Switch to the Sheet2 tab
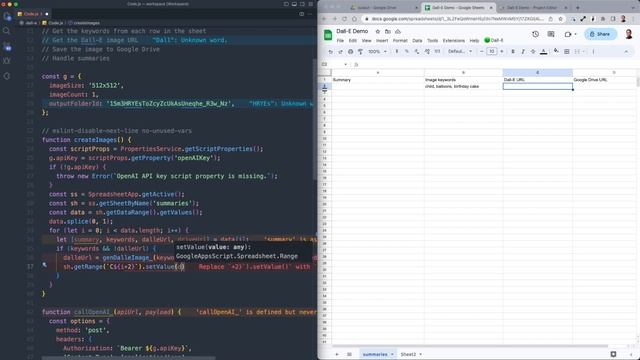Viewport: 640px width, 360px height. tap(408, 354)
